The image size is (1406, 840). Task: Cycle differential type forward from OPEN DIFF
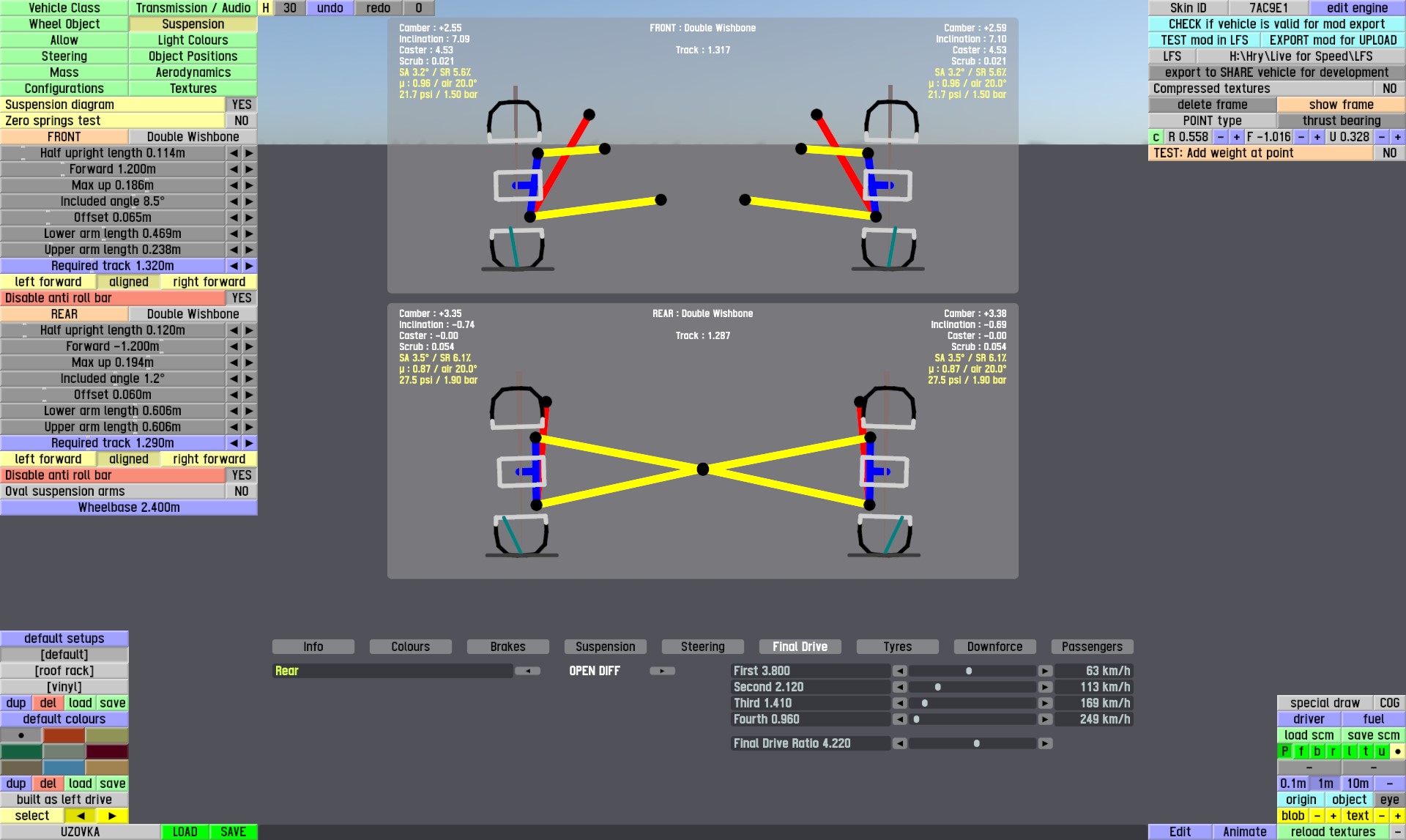pos(662,671)
